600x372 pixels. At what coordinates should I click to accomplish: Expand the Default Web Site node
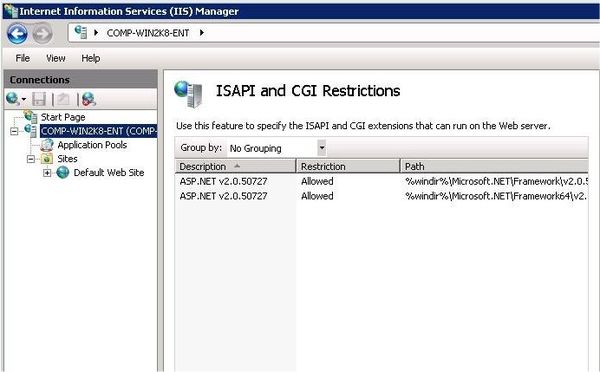tap(47, 173)
